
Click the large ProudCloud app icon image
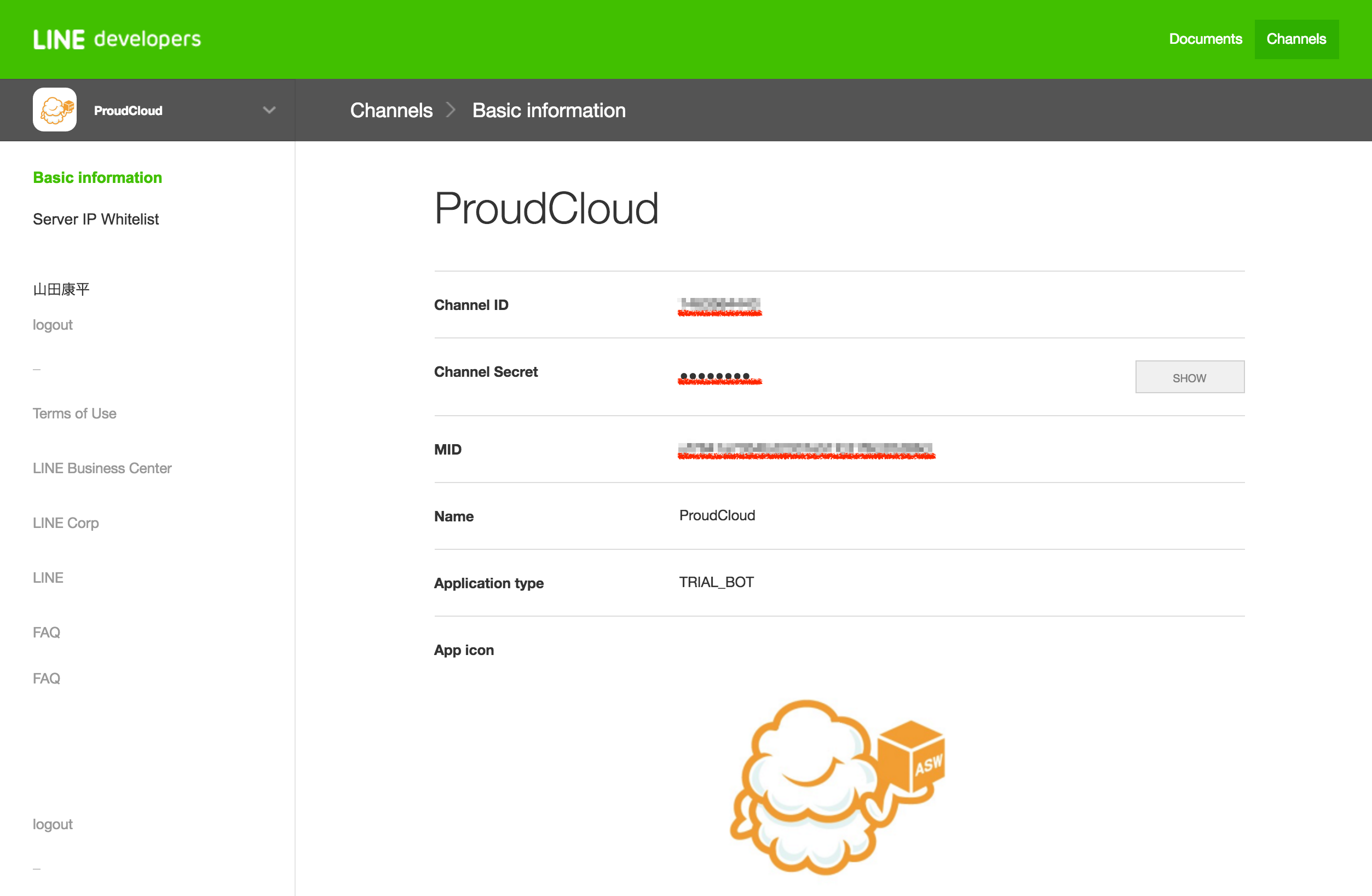[838, 787]
